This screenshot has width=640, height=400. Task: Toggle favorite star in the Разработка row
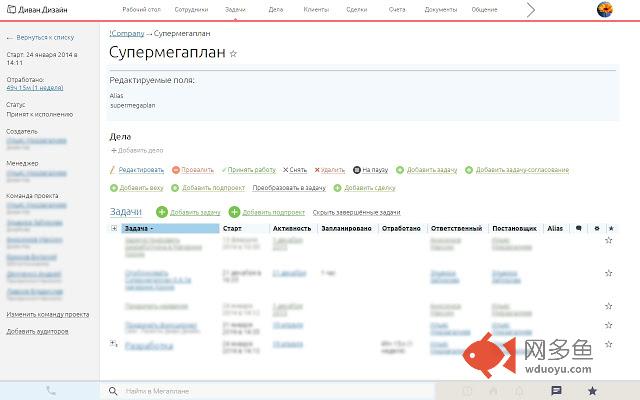(x=609, y=344)
